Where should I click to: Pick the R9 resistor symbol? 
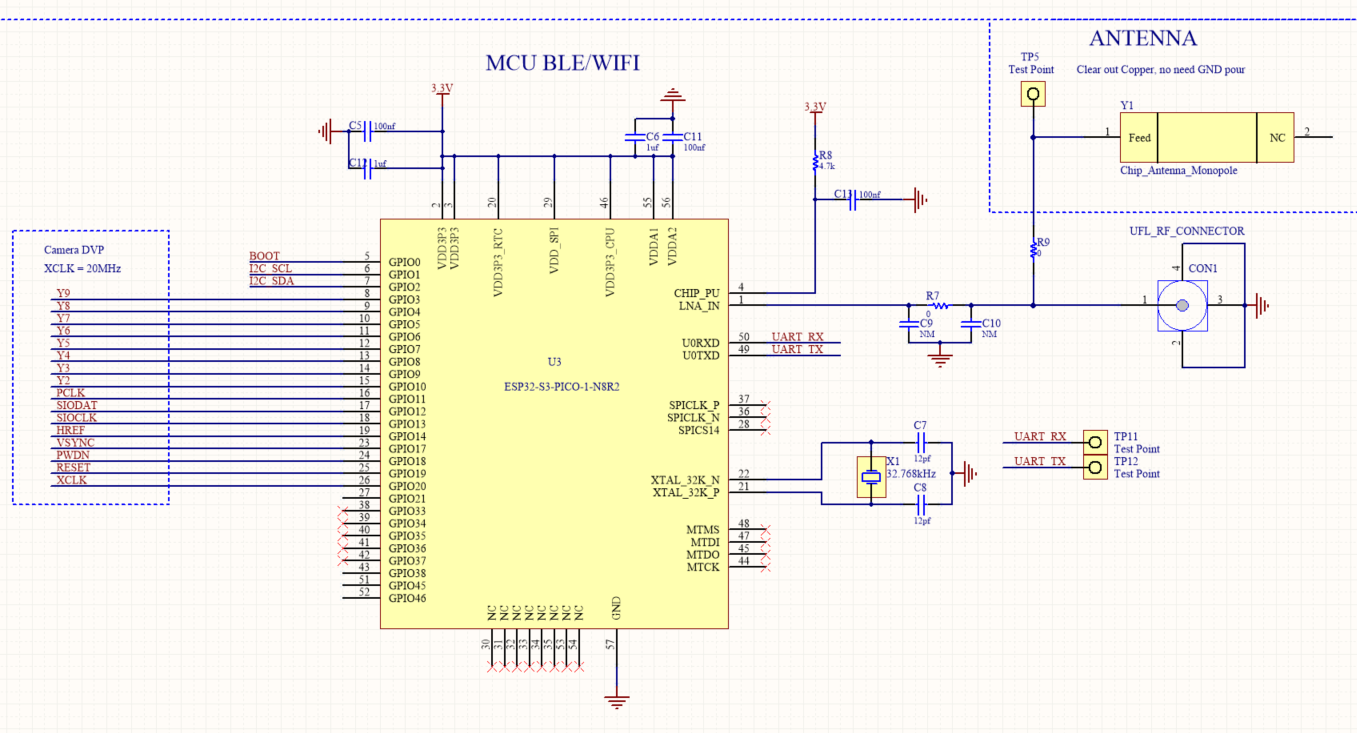[x=1033, y=249]
